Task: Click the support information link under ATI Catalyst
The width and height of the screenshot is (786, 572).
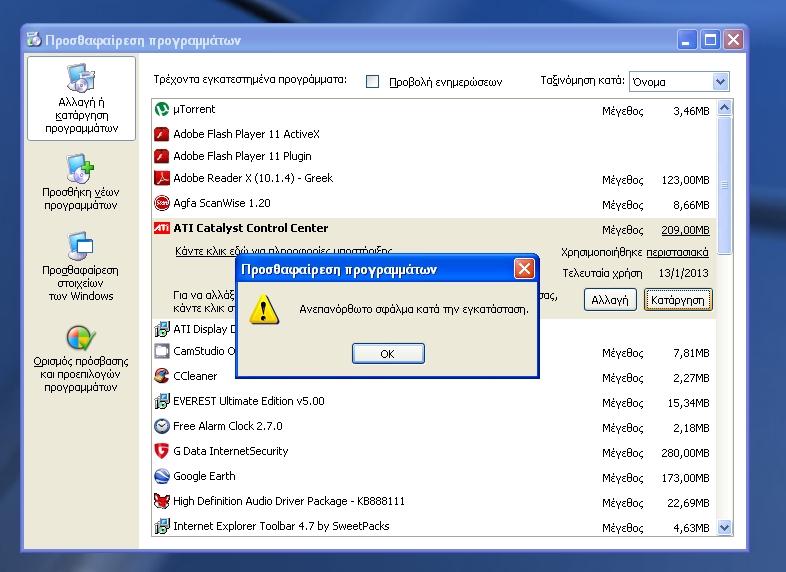Action: point(284,251)
